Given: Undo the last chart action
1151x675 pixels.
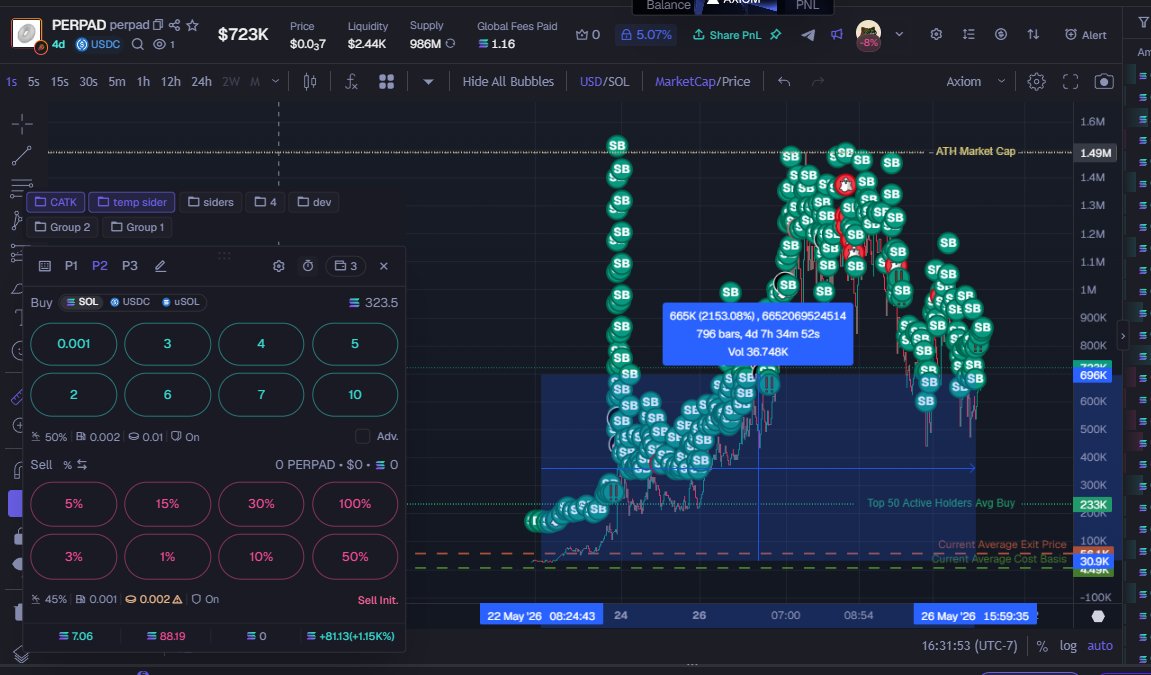Looking at the screenshot, I should pyautogui.click(x=784, y=81).
